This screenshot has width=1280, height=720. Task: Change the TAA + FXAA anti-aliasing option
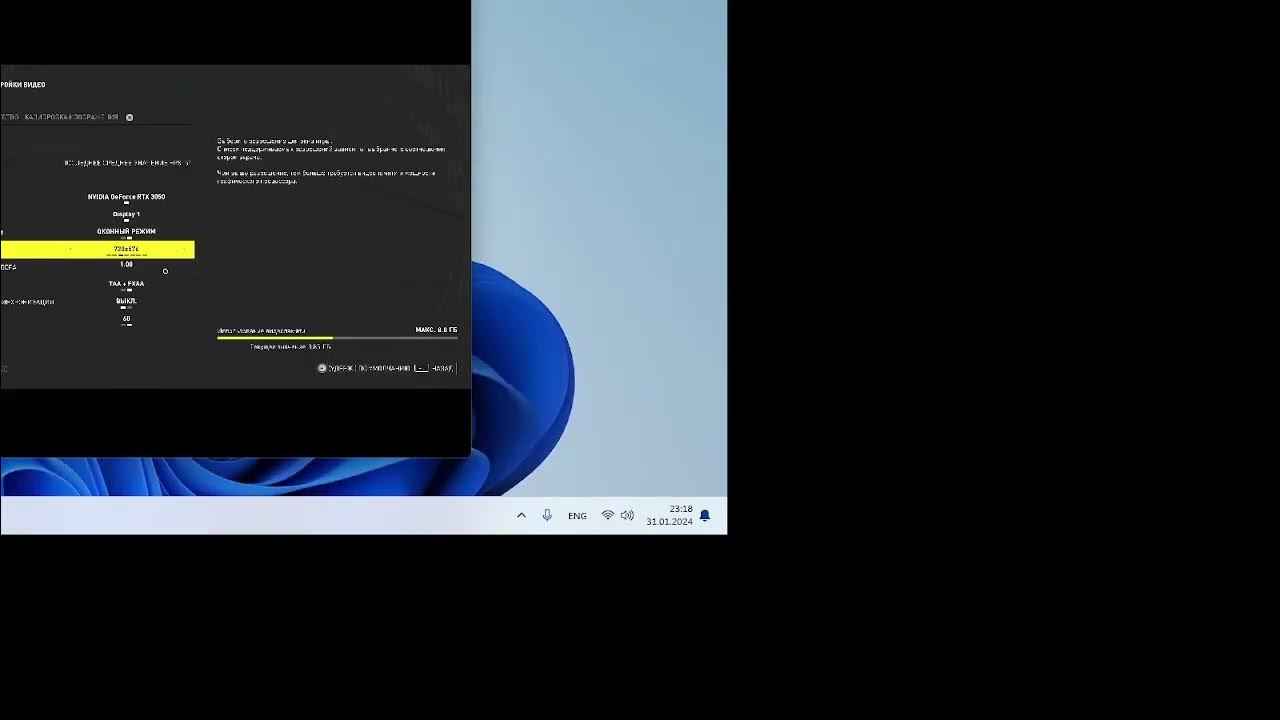[x=126, y=283]
